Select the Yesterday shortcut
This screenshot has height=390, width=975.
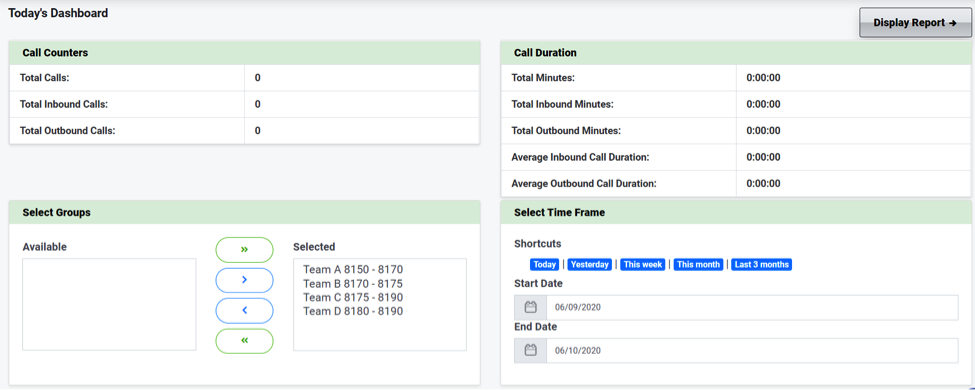tap(589, 264)
